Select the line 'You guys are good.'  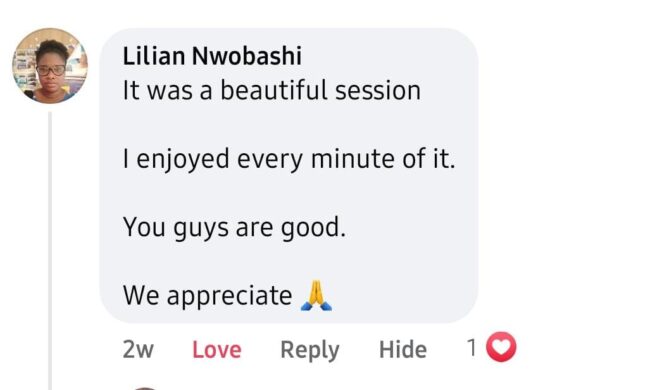[x=234, y=228]
